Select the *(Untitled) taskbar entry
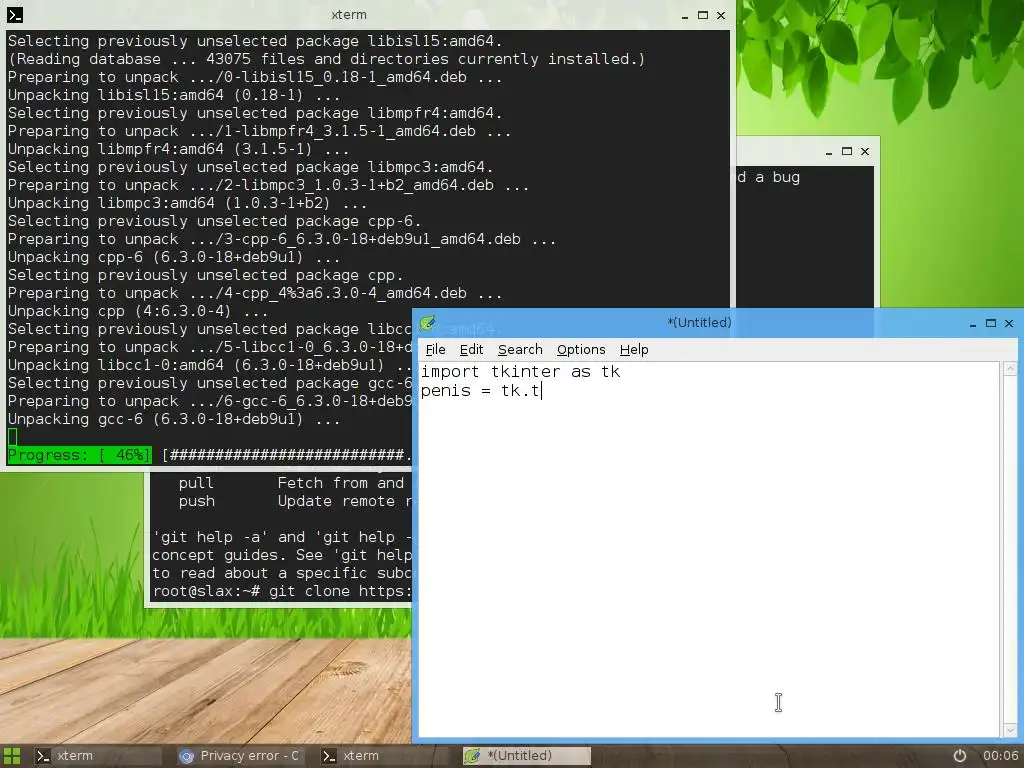 click(526, 756)
